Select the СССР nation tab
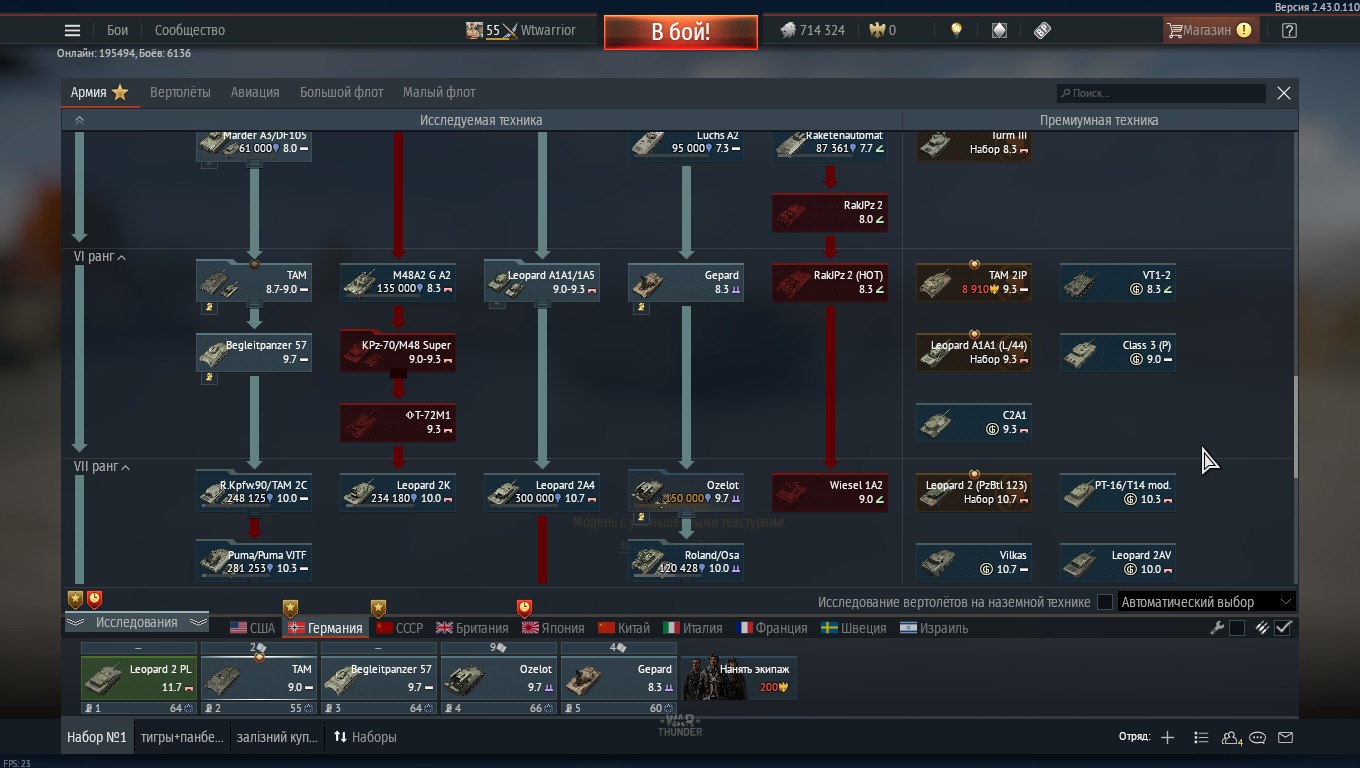Screen dimensions: 1360x768 click(399, 628)
